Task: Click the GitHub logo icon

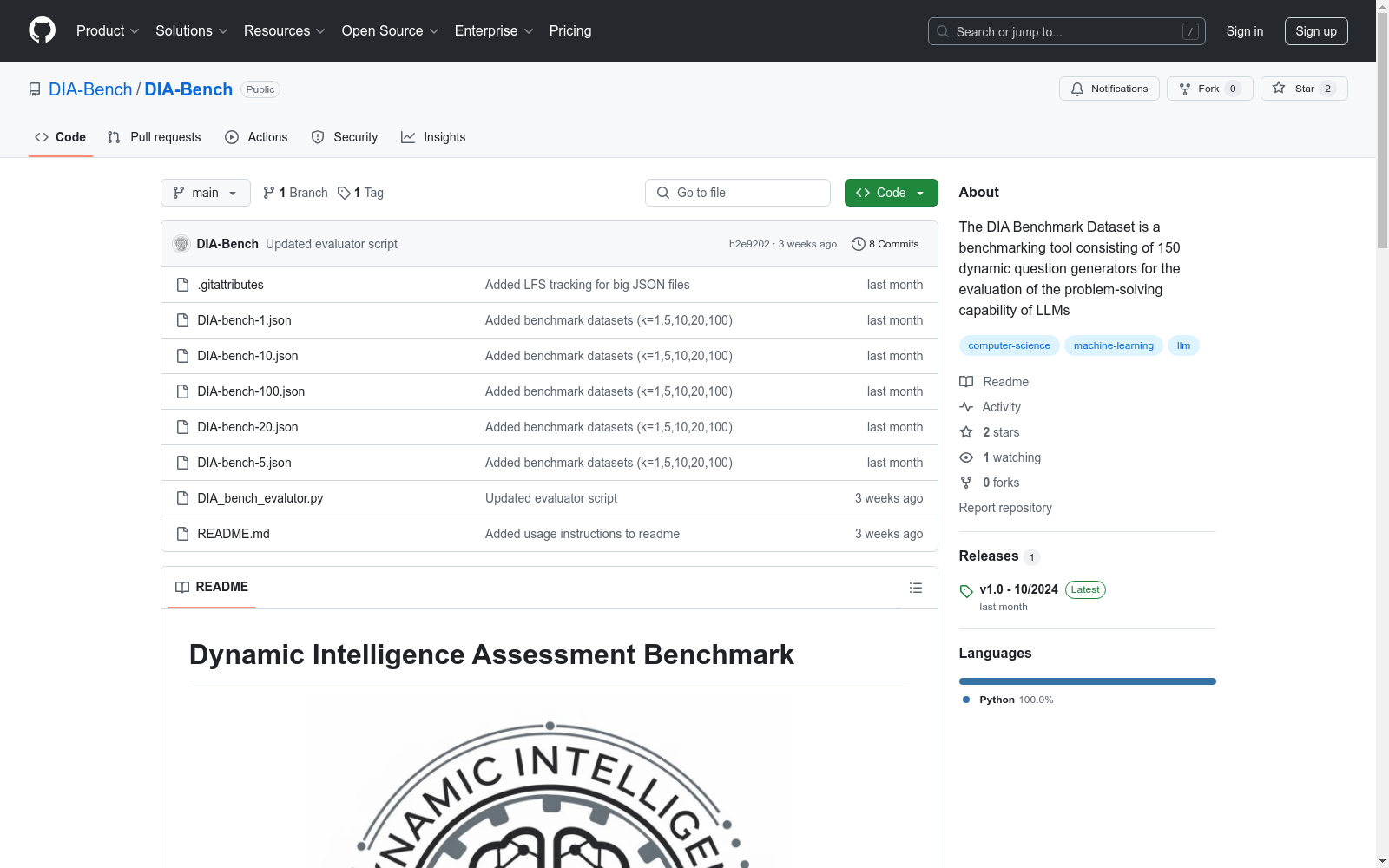Action: pyautogui.click(x=42, y=30)
